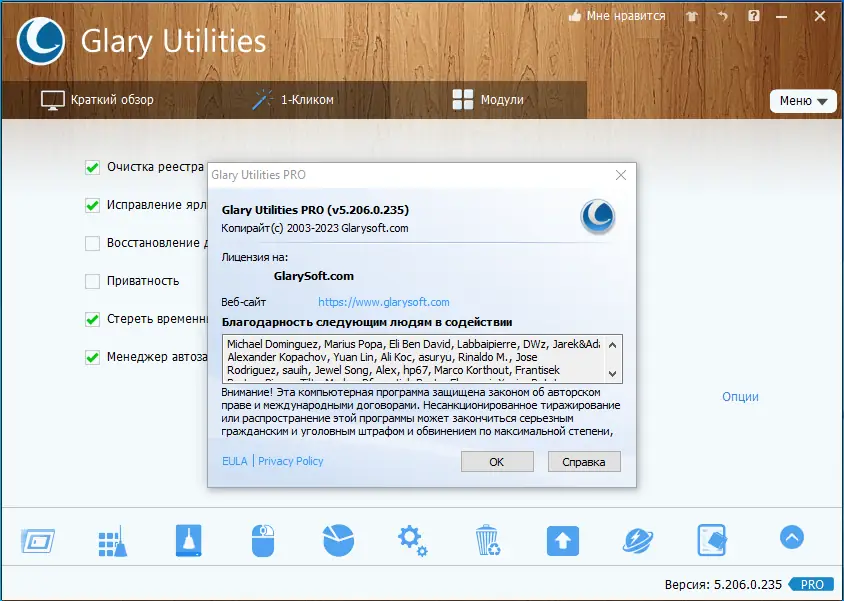Viewport: 844px width, 601px height.
Task: Toggle the Менеджер автозапуска checkbox
Action: (93, 357)
